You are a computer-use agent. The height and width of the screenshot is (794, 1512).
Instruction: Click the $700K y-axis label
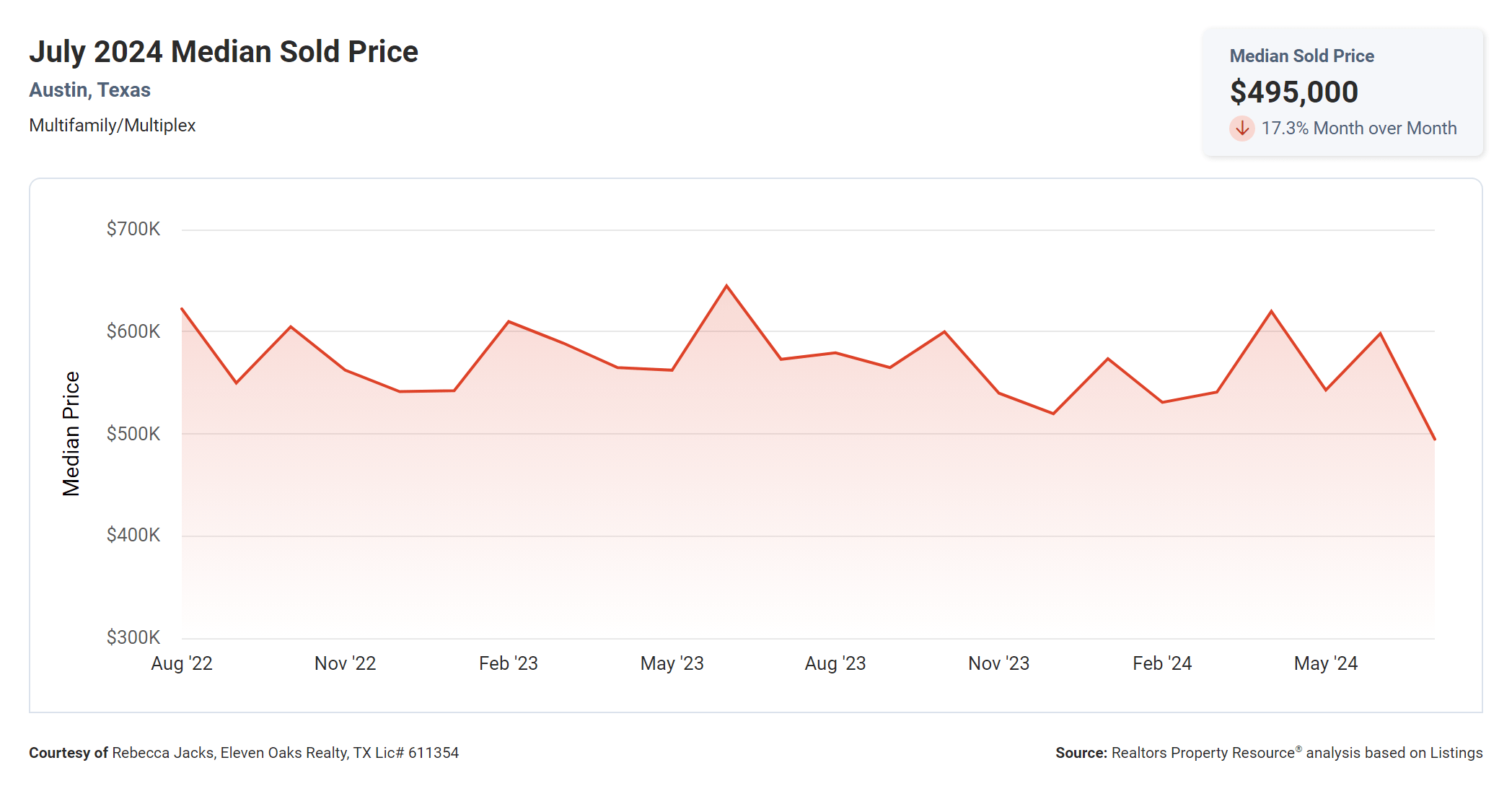point(133,230)
